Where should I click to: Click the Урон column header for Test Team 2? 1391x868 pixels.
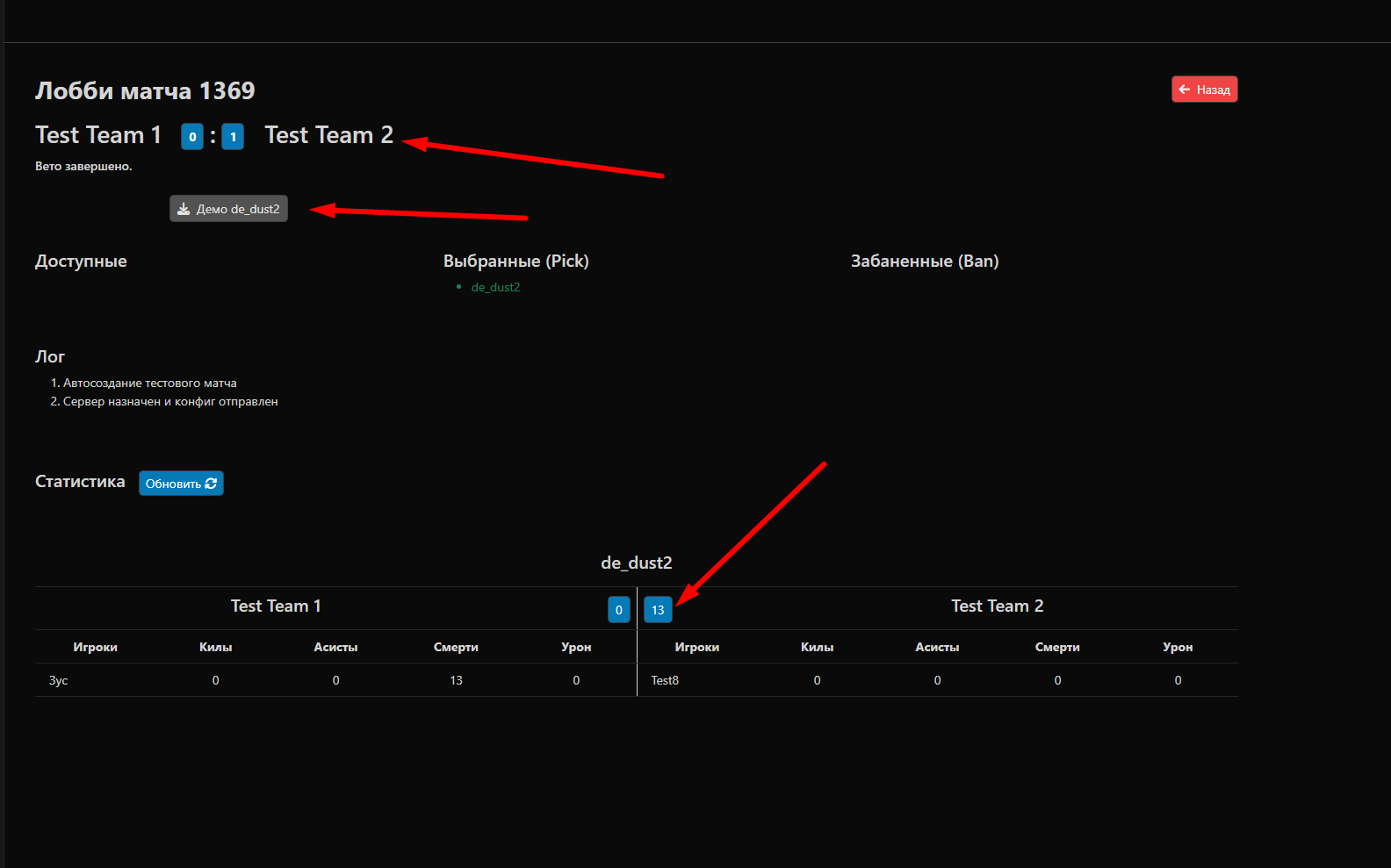tap(1178, 647)
